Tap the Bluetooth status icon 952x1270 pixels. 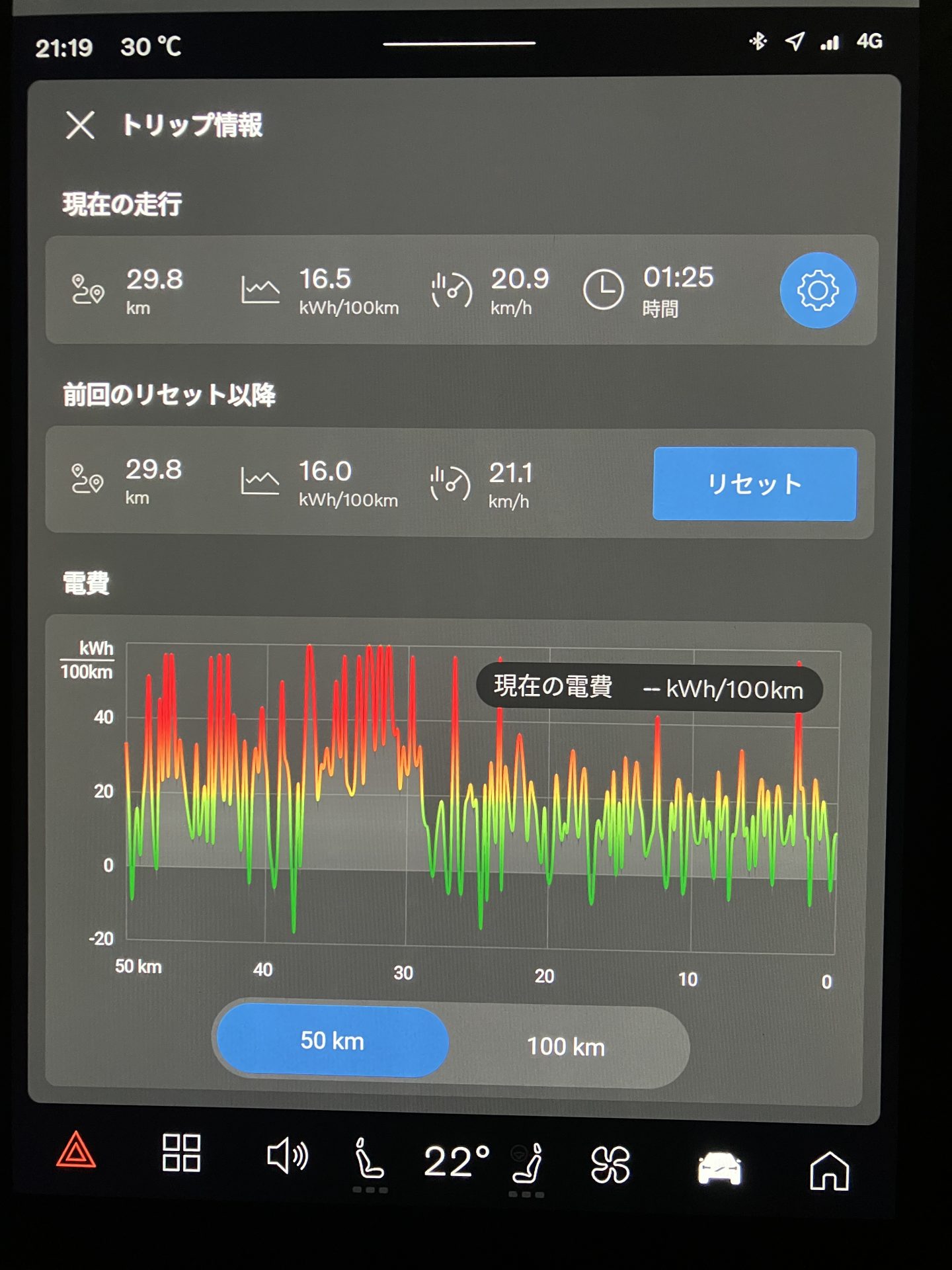pos(758,42)
